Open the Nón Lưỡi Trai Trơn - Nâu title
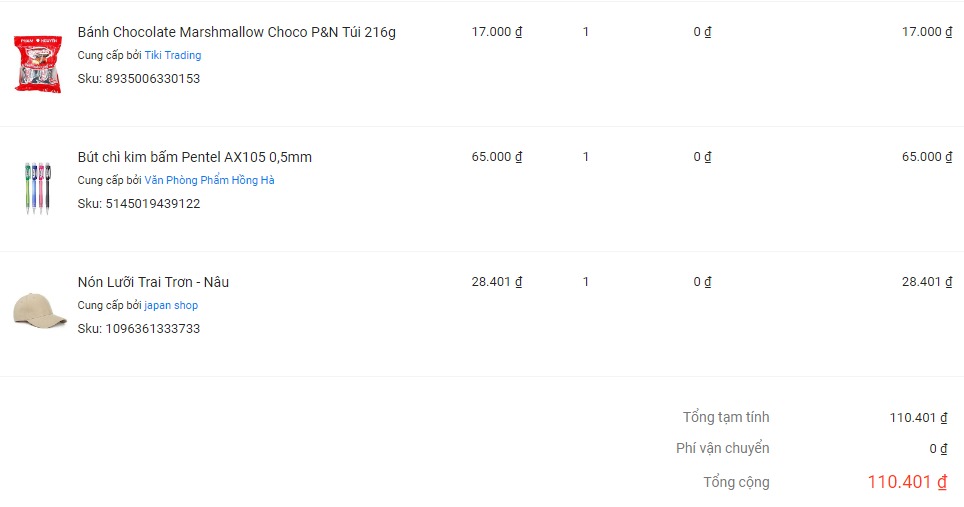964x507 pixels. [153, 282]
